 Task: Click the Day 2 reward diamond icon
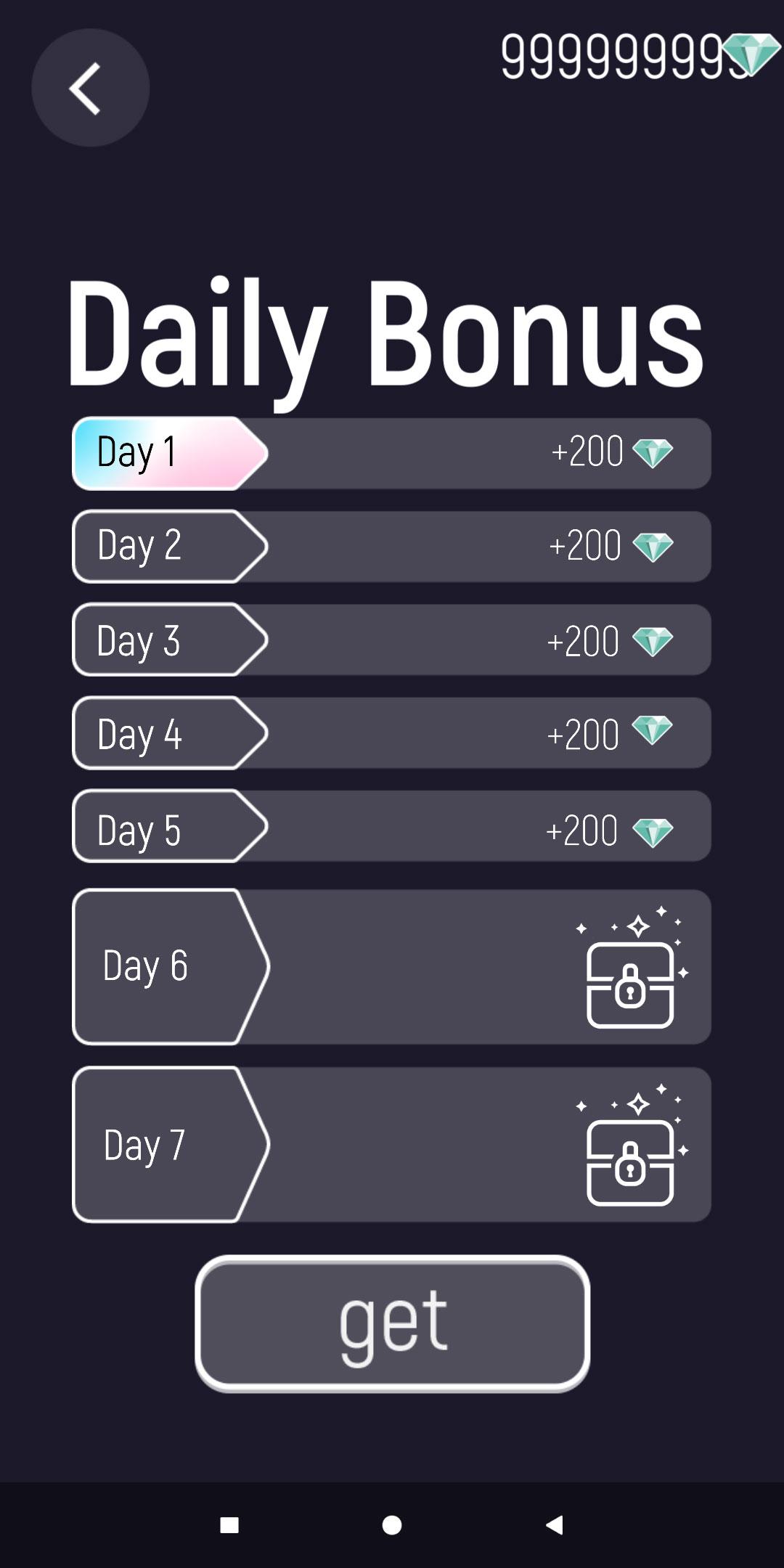coord(653,547)
